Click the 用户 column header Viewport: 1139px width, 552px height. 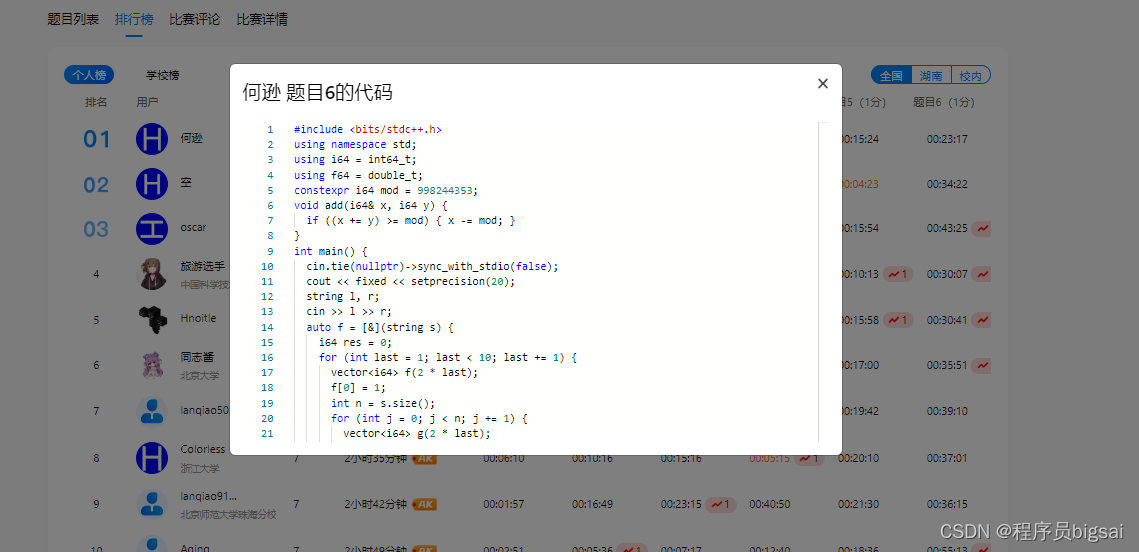[x=147, y=102]
